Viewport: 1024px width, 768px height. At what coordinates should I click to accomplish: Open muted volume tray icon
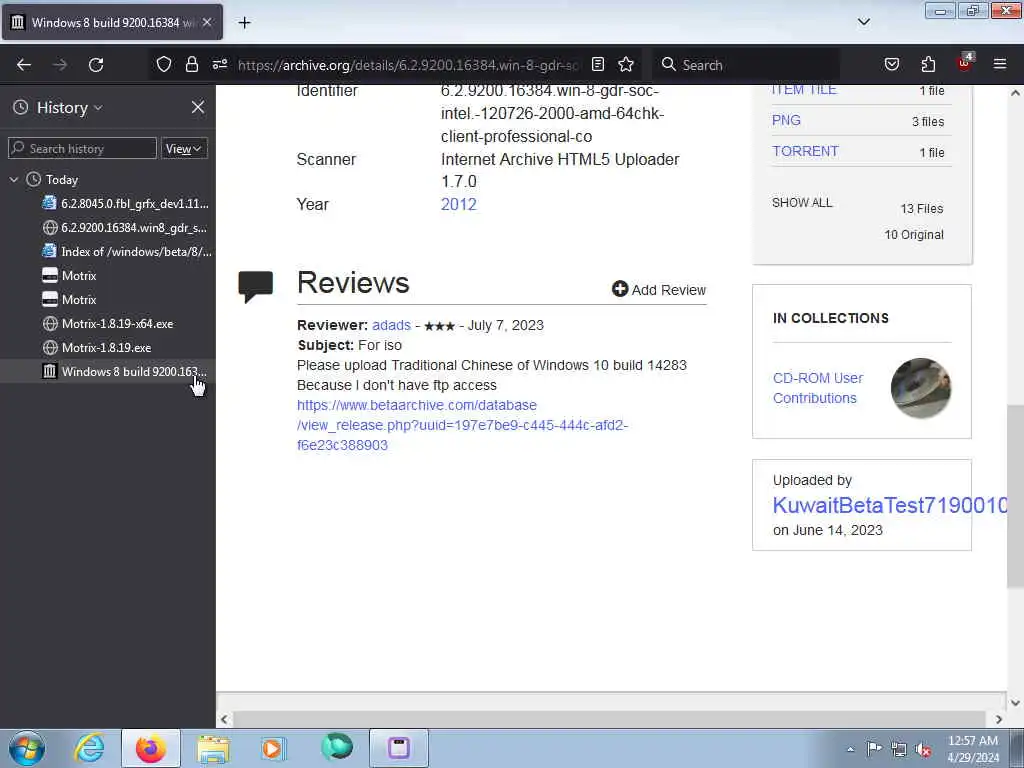923,749
